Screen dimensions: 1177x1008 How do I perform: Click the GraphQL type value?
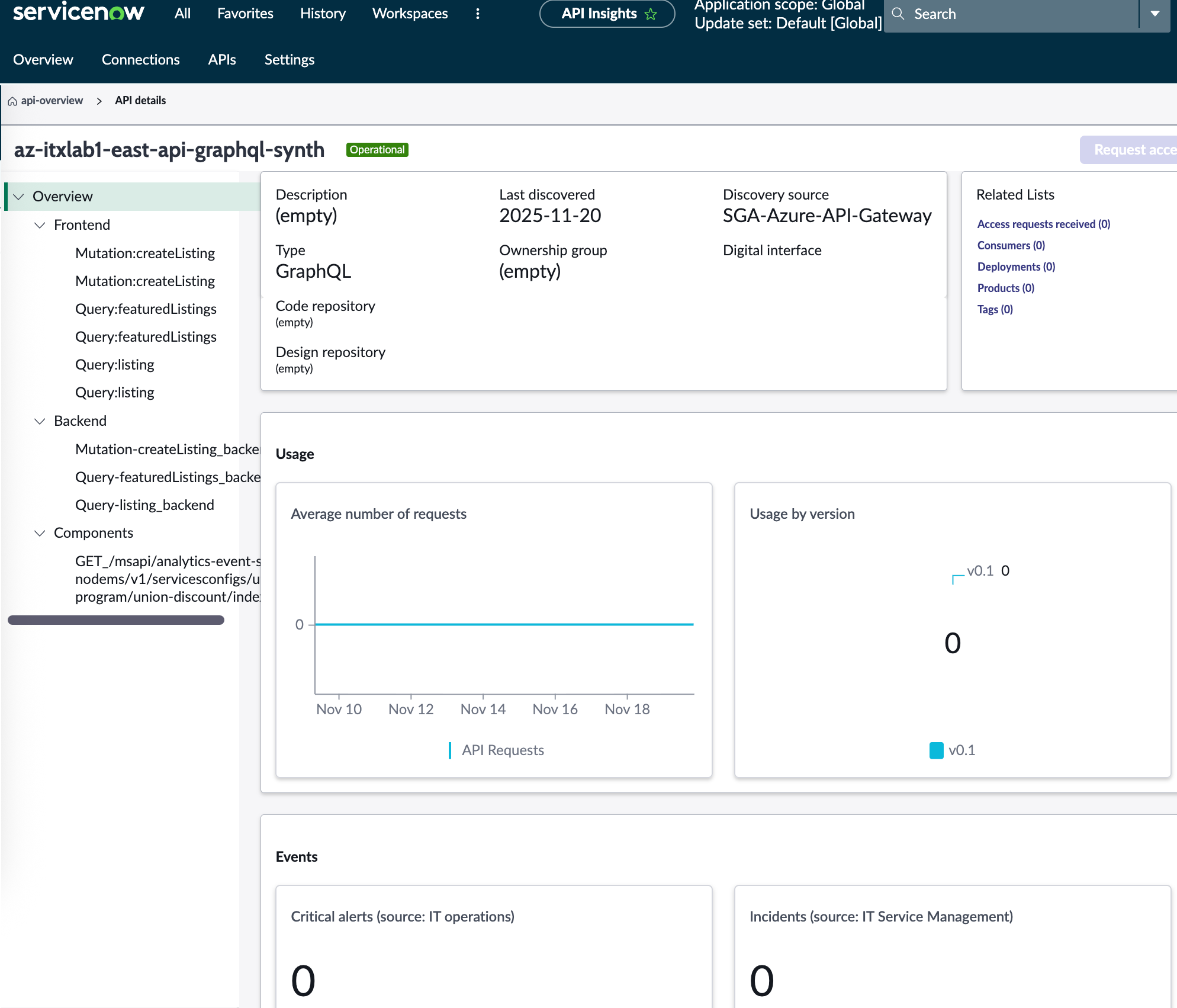pos(313,271)
